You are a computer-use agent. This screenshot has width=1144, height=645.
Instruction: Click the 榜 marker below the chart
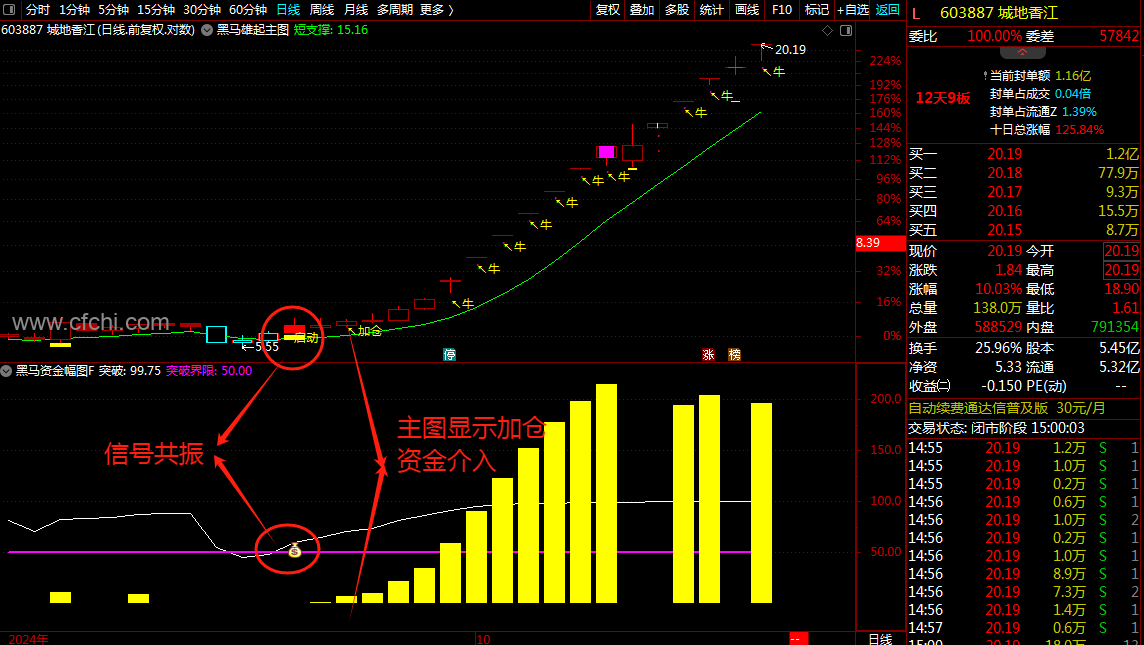point(735,355)
